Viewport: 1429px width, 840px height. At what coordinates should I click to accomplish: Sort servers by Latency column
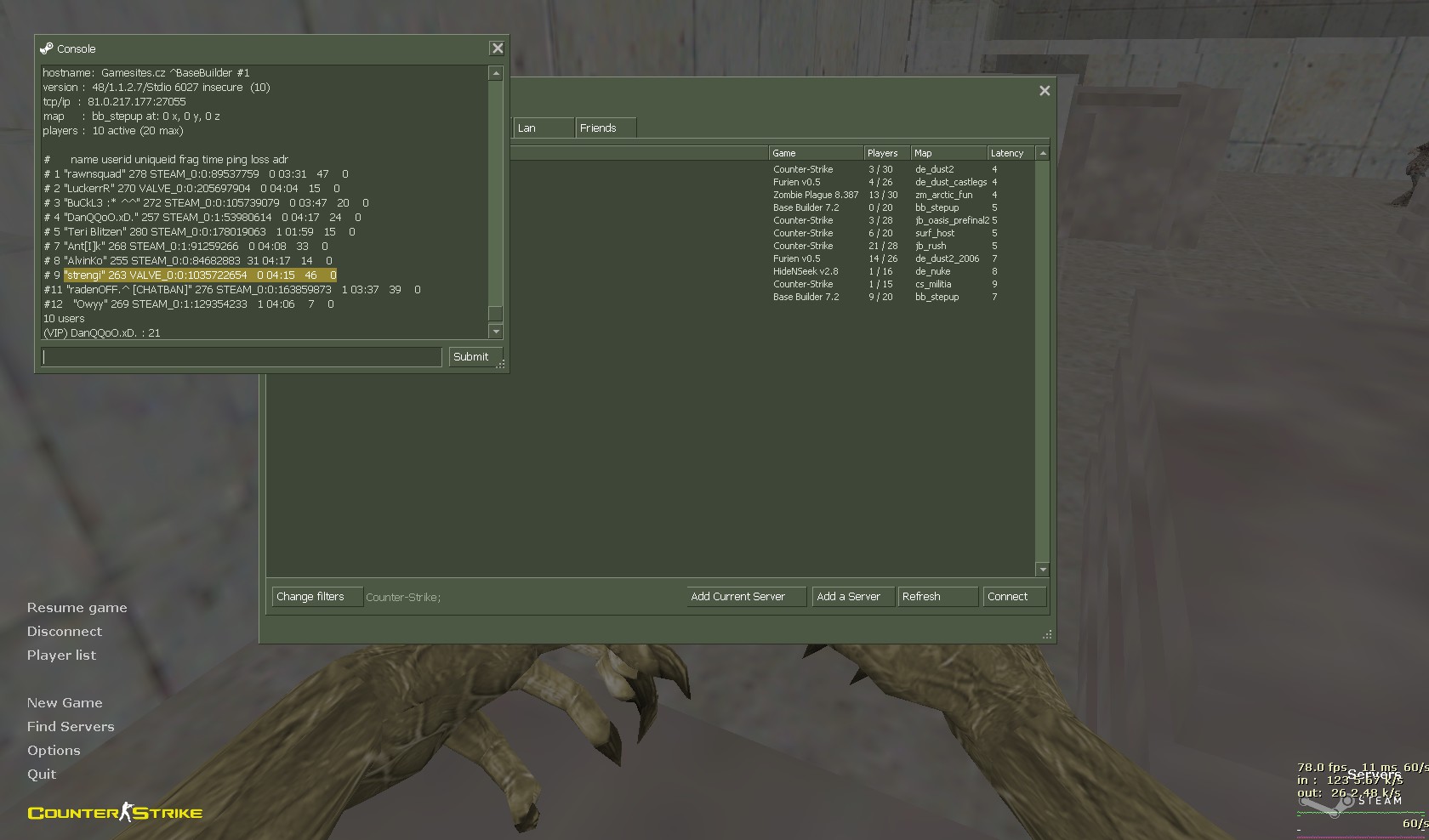point(1011,153)
